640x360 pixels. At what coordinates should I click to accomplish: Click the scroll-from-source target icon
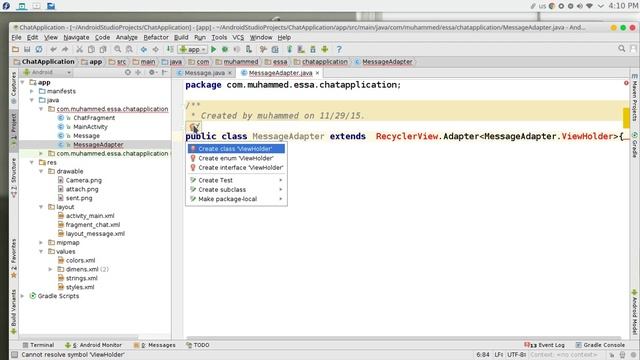[x=128, y=72]
